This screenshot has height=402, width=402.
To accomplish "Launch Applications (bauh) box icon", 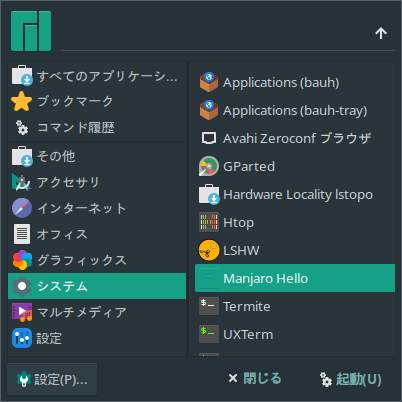I will point(209,82).
